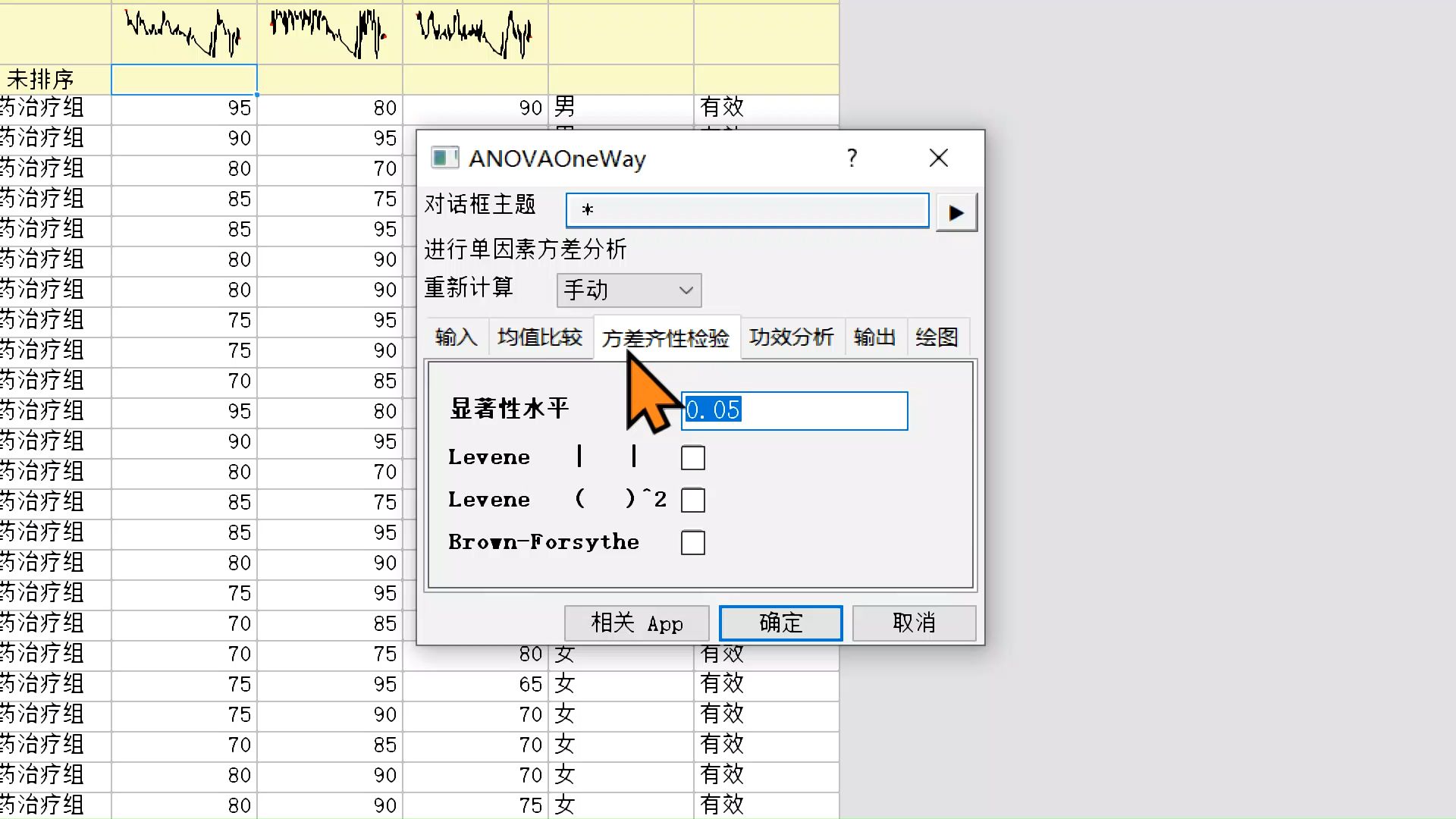Select the empty cell below the first sparkline
Viewport: 1456px width, 819px height.
pos(184,79)
